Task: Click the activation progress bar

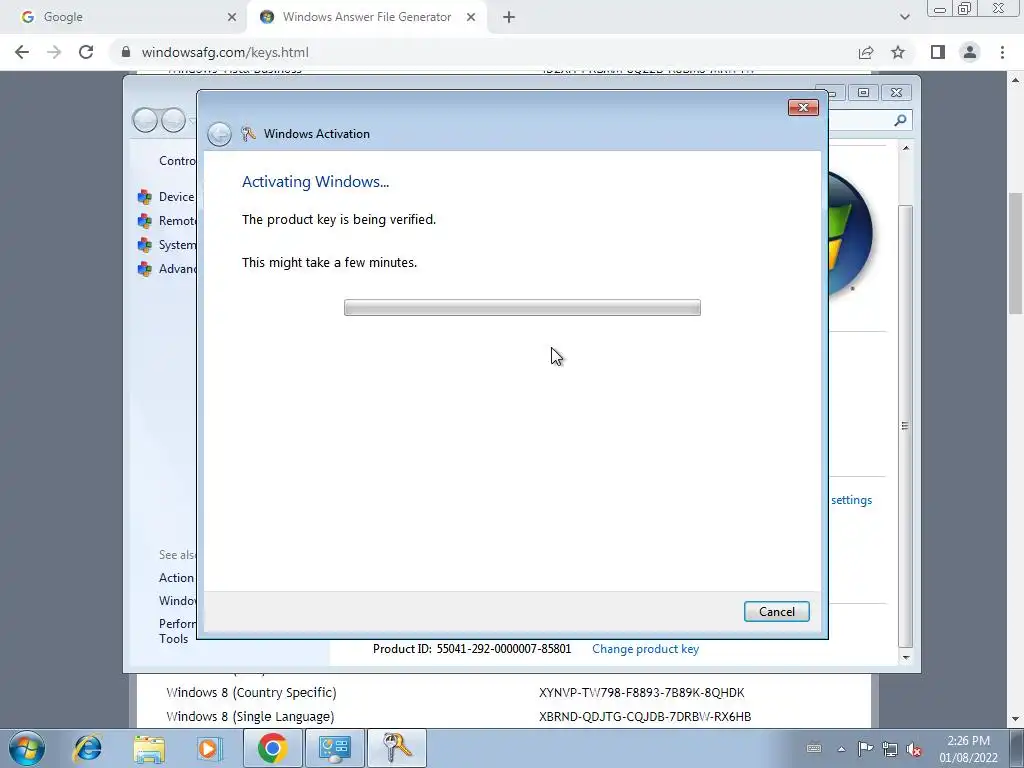Action: 522,308
